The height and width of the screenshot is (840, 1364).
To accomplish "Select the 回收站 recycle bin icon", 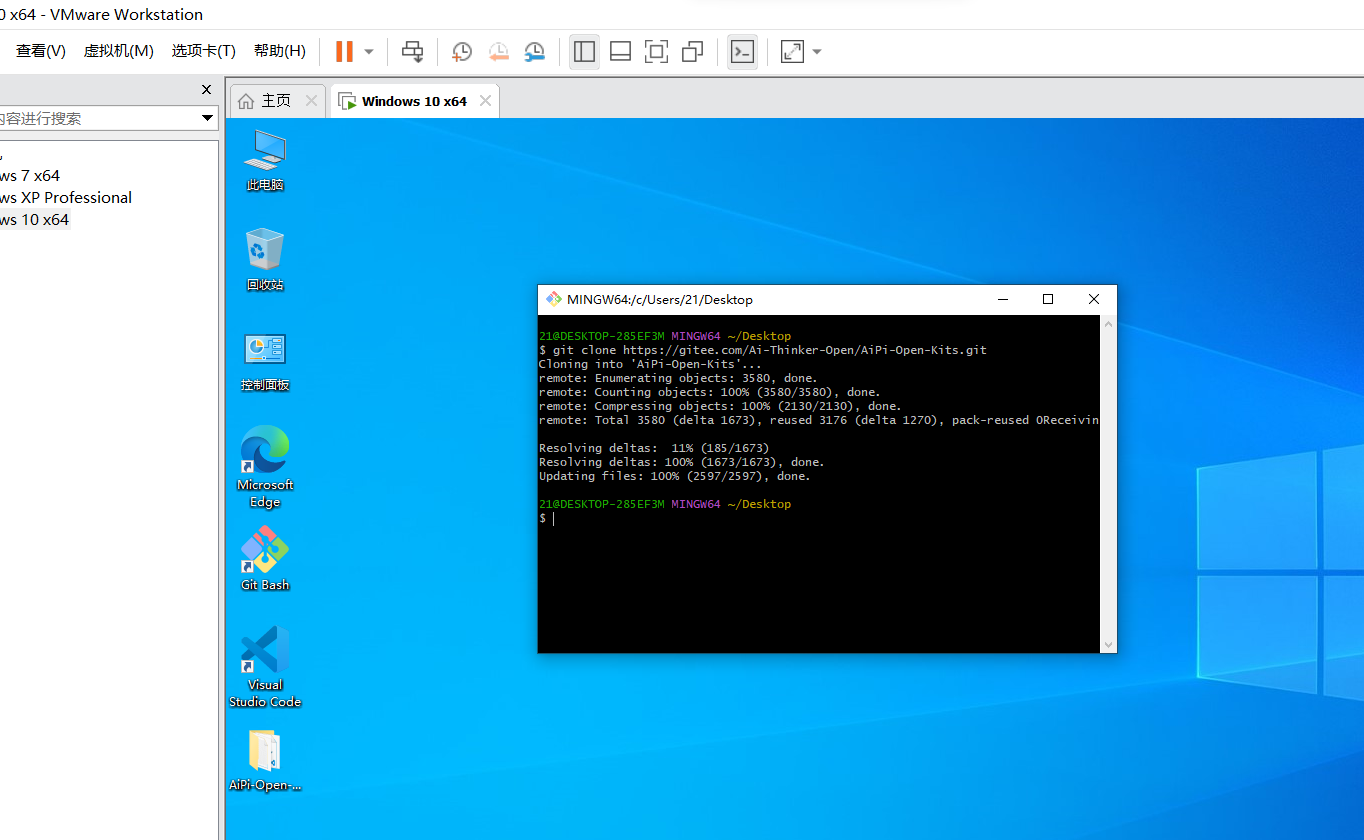I will coord(265,259).
